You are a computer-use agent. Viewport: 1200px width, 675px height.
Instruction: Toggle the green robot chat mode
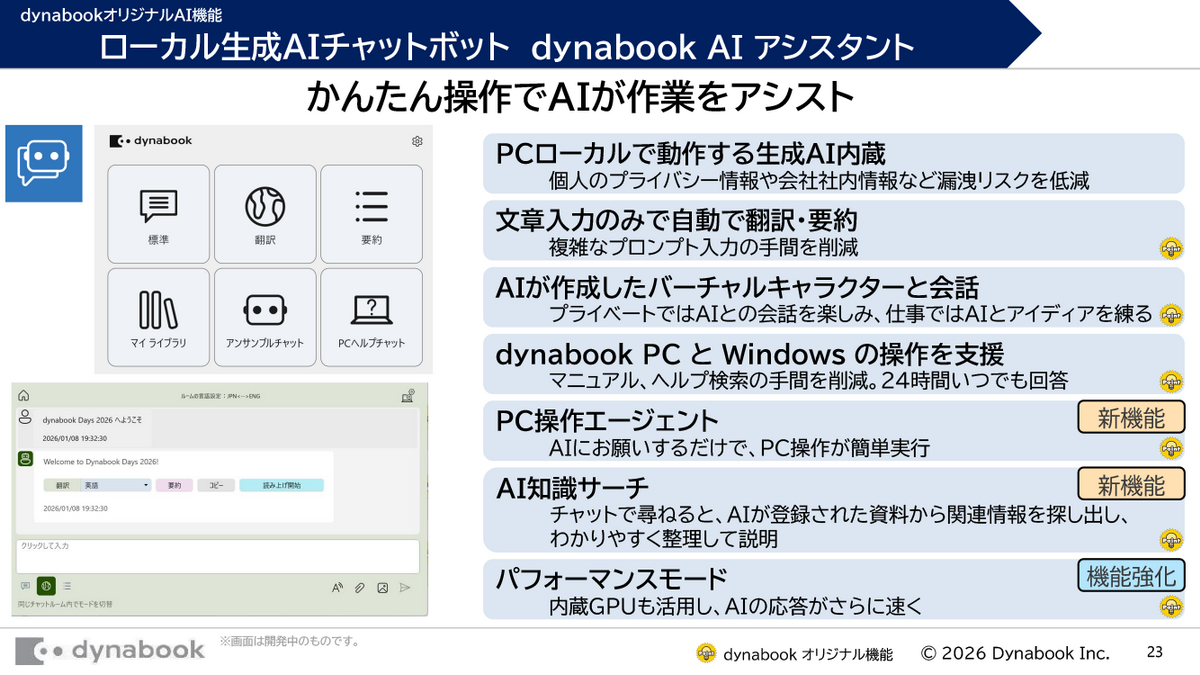click(46, 586)
